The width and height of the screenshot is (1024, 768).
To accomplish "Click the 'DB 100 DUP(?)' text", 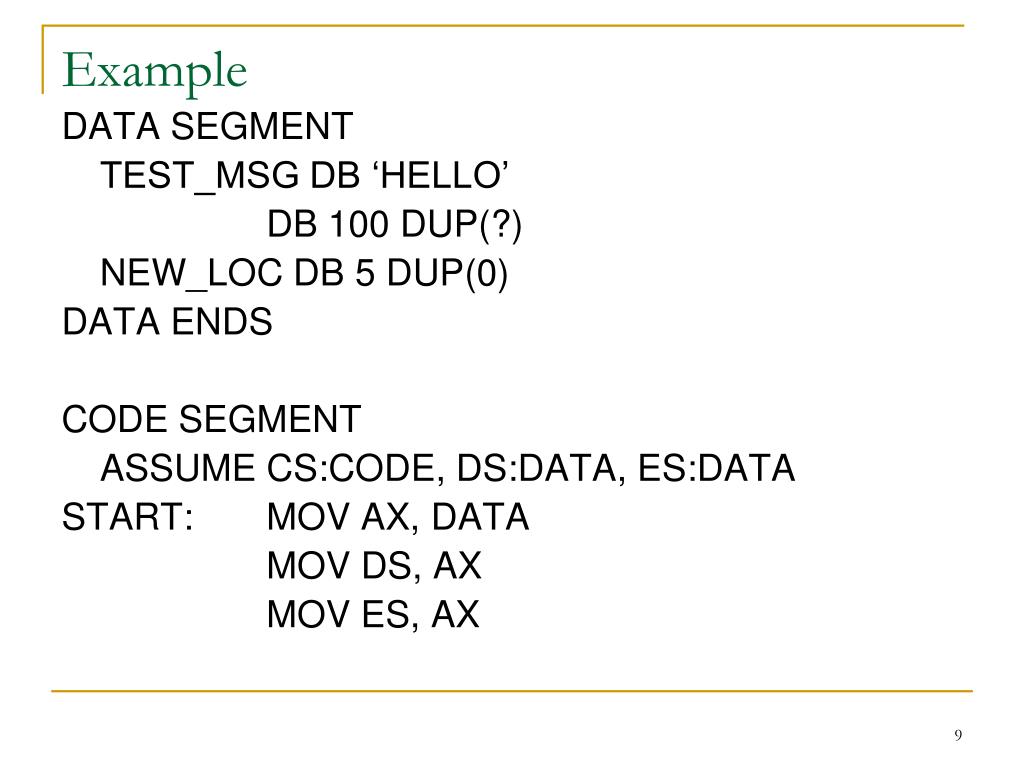I will point(394,225).
